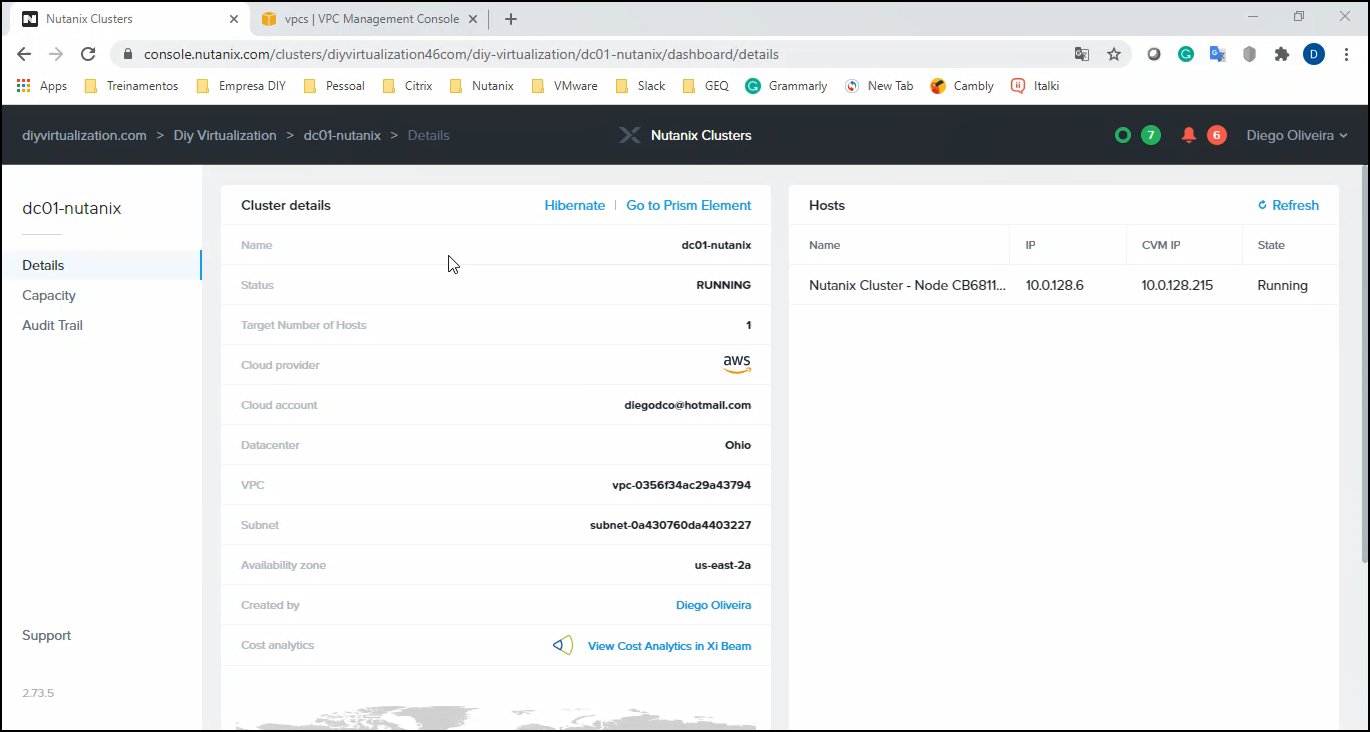Hibernate the dc01-nutanix cluster
The height and width of the screenshot is (732, 1370).
pos(574,205)
